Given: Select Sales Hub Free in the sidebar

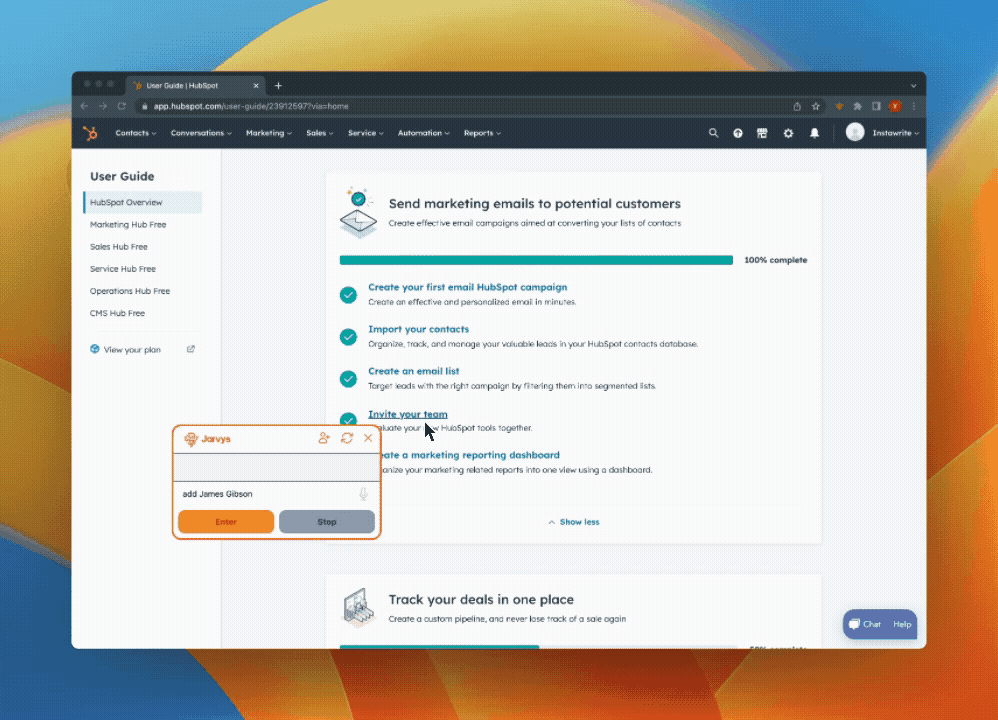Looking at the screenshot, I should [x=118, y=247].
